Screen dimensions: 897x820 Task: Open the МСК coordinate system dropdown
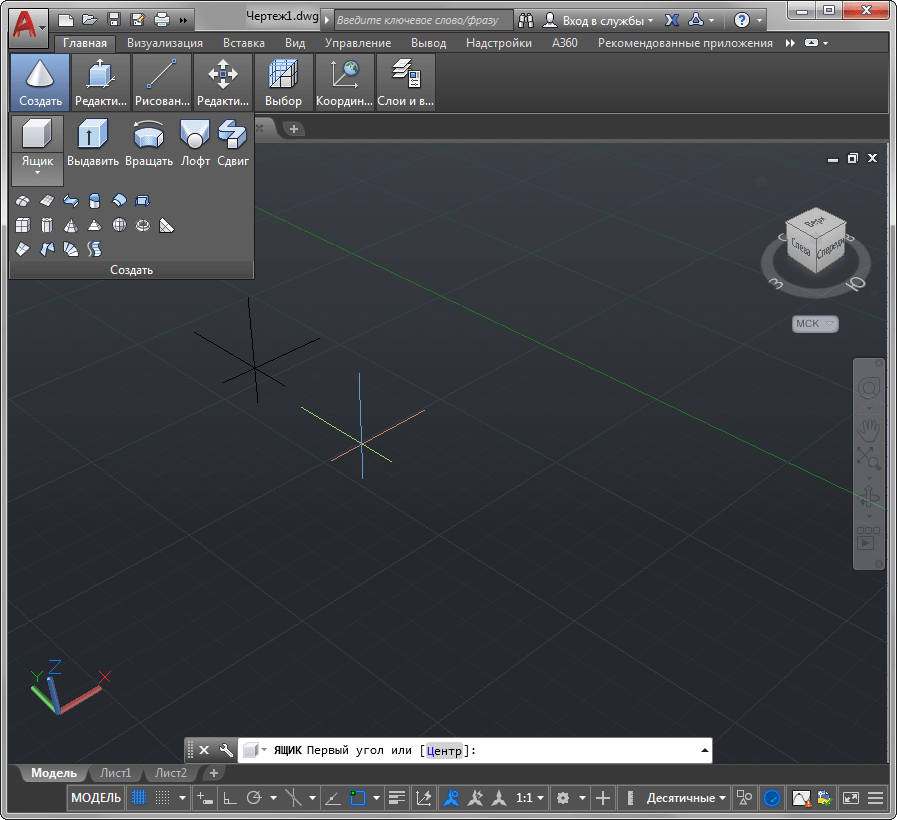(815, 324)
